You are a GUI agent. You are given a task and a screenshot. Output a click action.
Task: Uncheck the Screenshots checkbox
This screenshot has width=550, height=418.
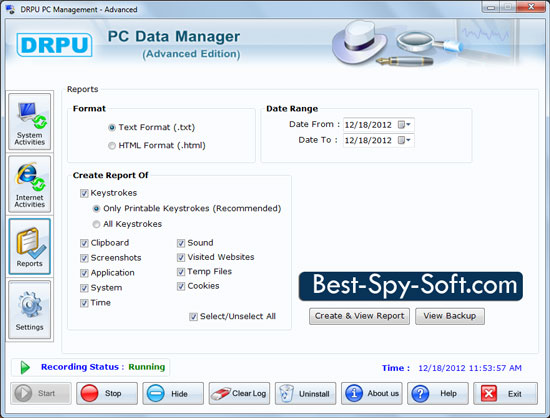[84, 258]
